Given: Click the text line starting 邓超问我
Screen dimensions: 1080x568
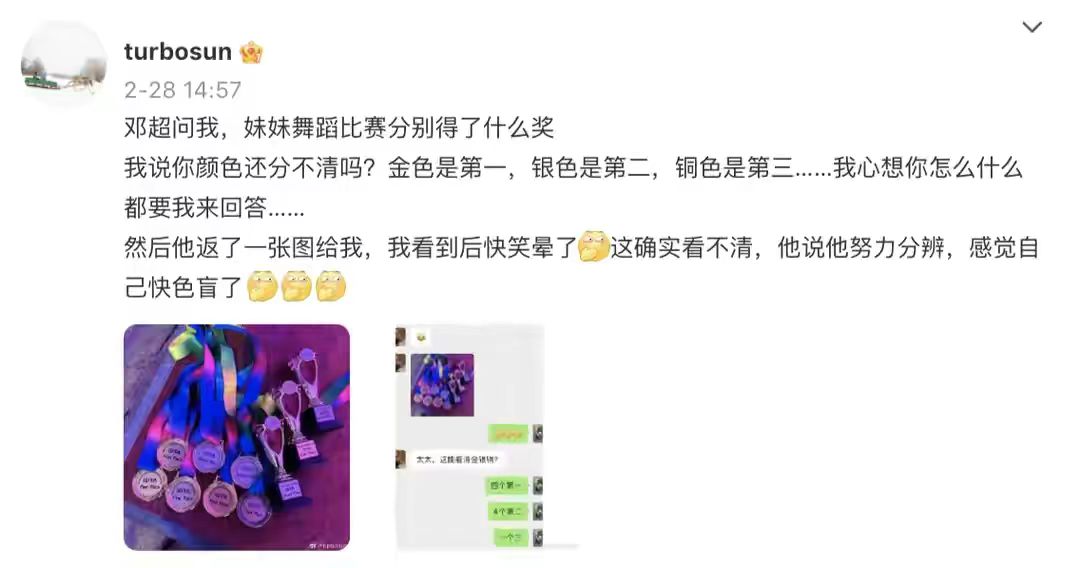Looking at the screenshot, I should (x=339, y=127).
